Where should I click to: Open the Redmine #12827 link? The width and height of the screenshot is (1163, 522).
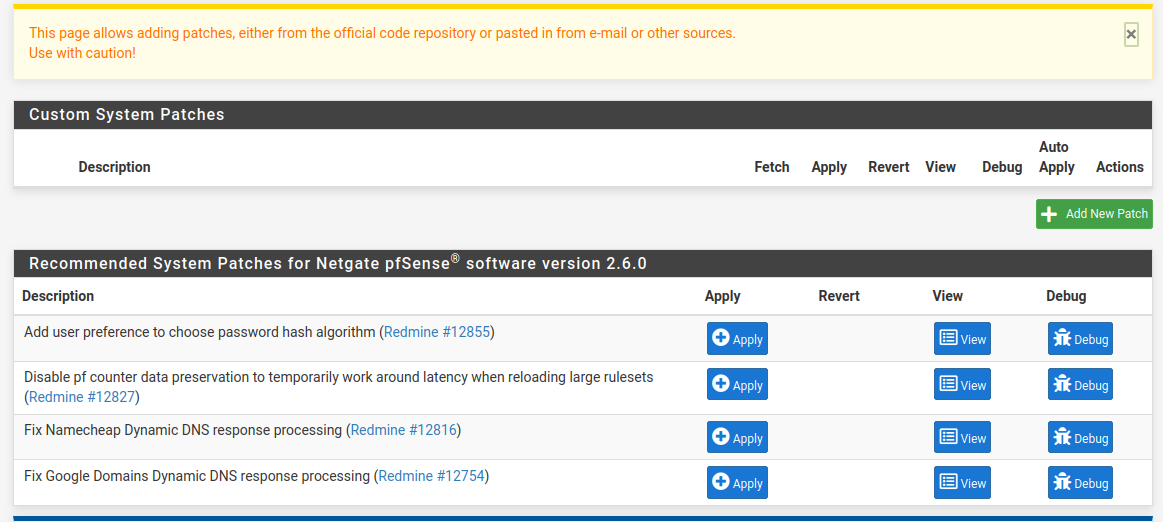[82, 397]
